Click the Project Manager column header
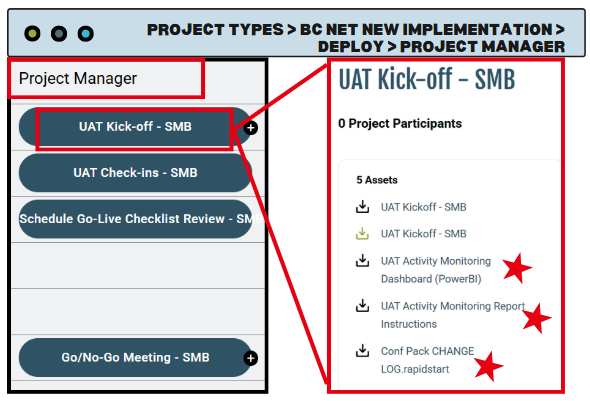This screenshot has height=401, width=590. click(x=78, y=79)
